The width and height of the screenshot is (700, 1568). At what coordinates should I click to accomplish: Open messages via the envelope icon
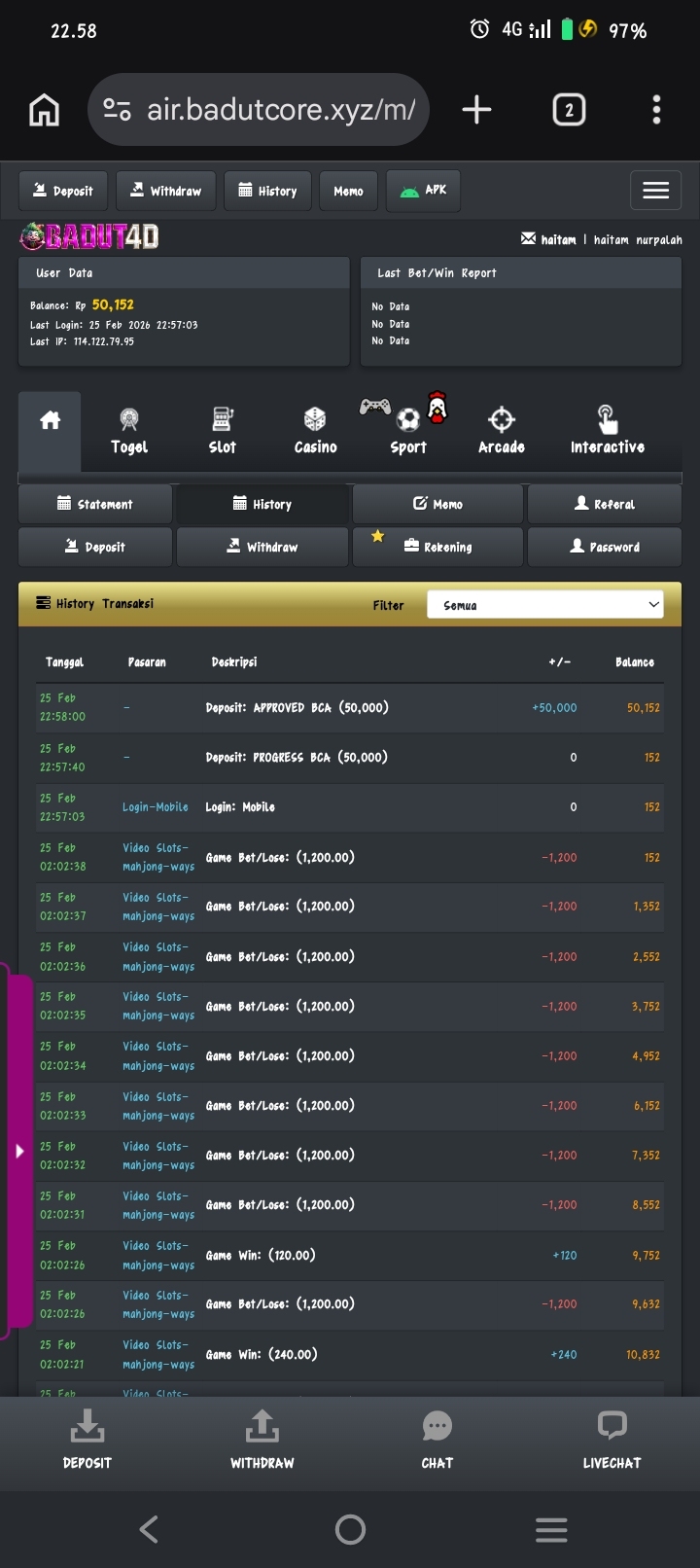coord(528,239)
